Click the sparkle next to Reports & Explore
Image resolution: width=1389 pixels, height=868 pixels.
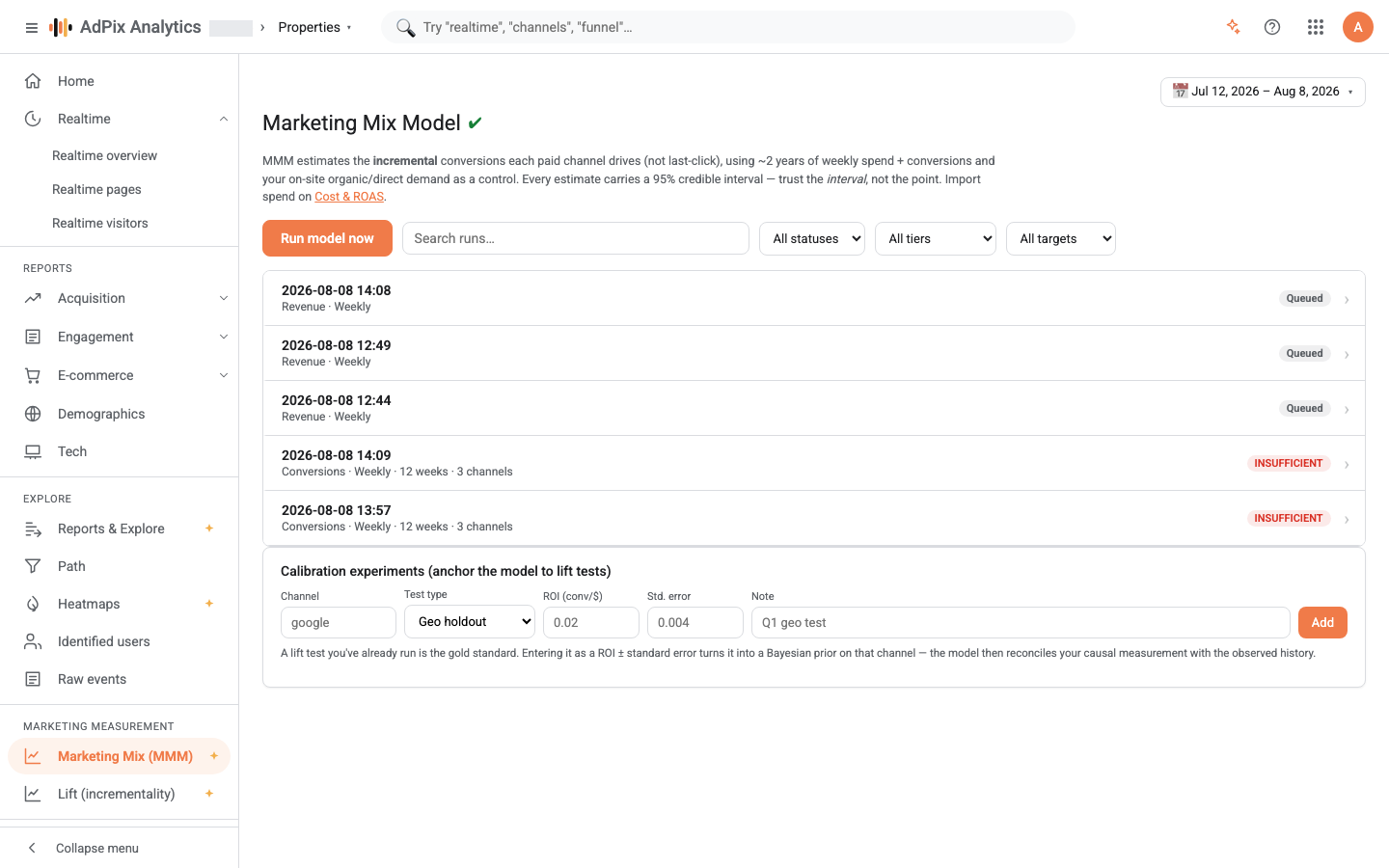(209, 529)
